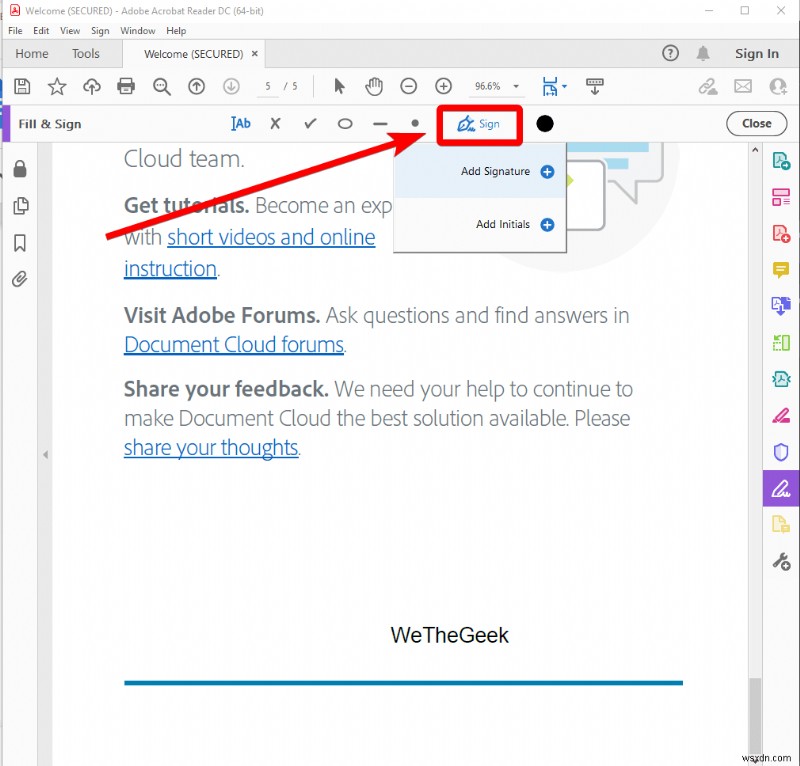Viewport: 800px width, 766px height.
Task: Select the oval annotation tool
Action: [x=344, y=123]
